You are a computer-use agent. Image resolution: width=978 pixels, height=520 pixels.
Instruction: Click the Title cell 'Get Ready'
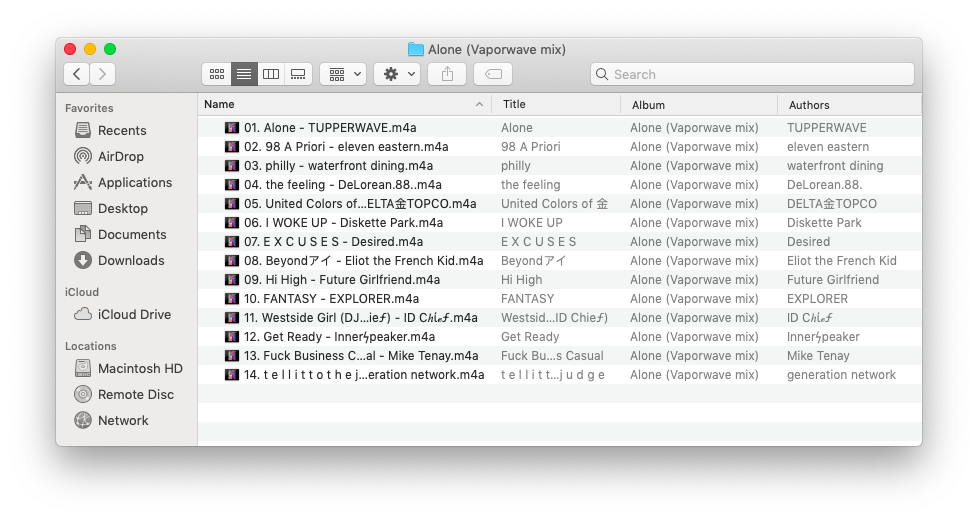530,337
